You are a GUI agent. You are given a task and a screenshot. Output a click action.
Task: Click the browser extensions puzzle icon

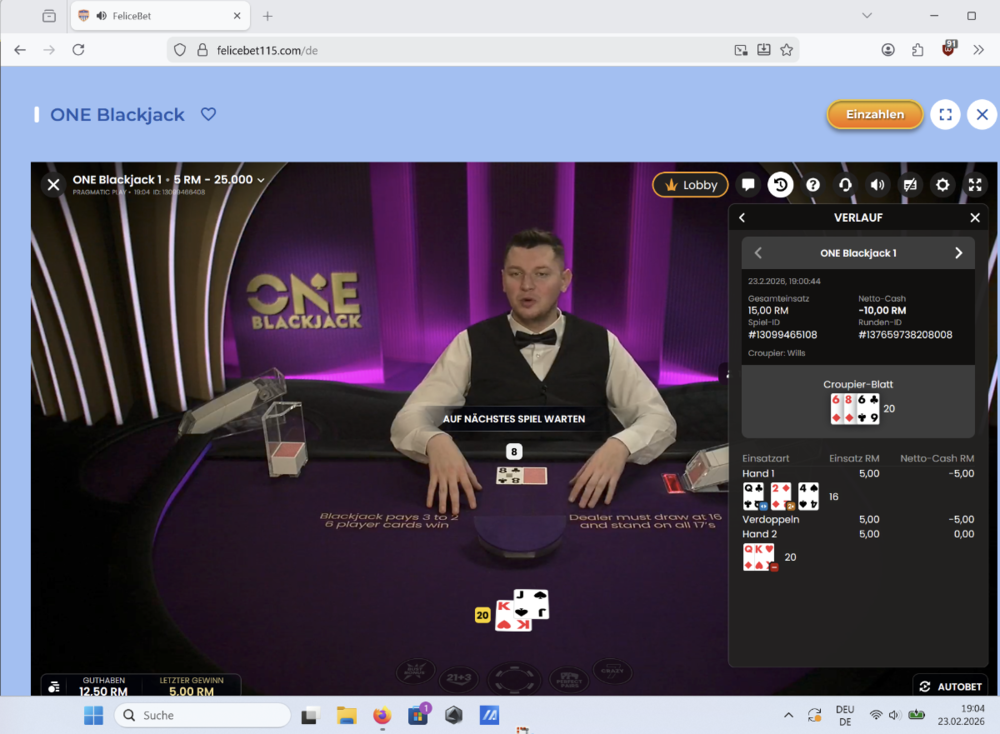point(917,50)
